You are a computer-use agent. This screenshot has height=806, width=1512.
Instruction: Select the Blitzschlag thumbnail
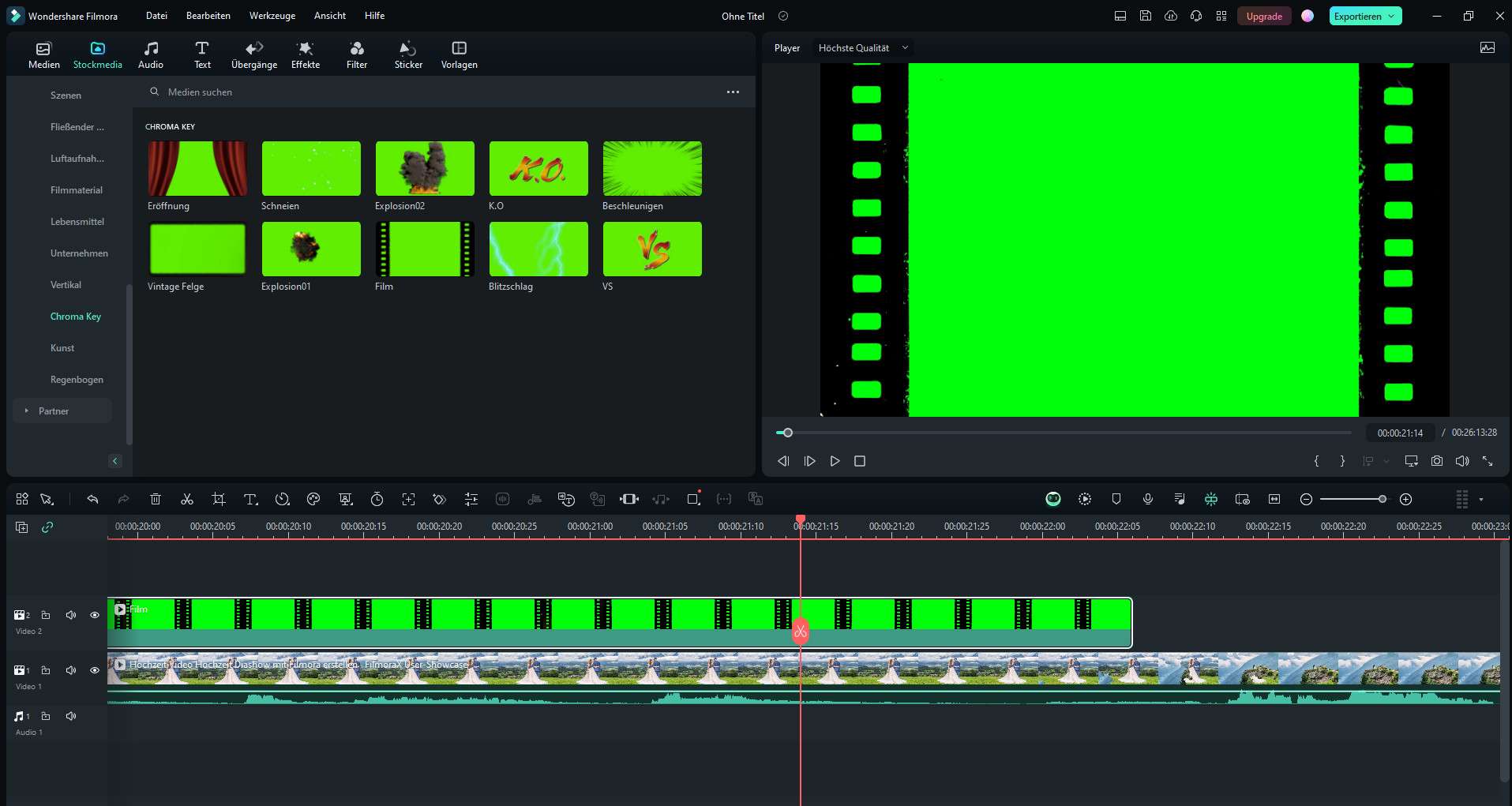[x=538, y=249]
